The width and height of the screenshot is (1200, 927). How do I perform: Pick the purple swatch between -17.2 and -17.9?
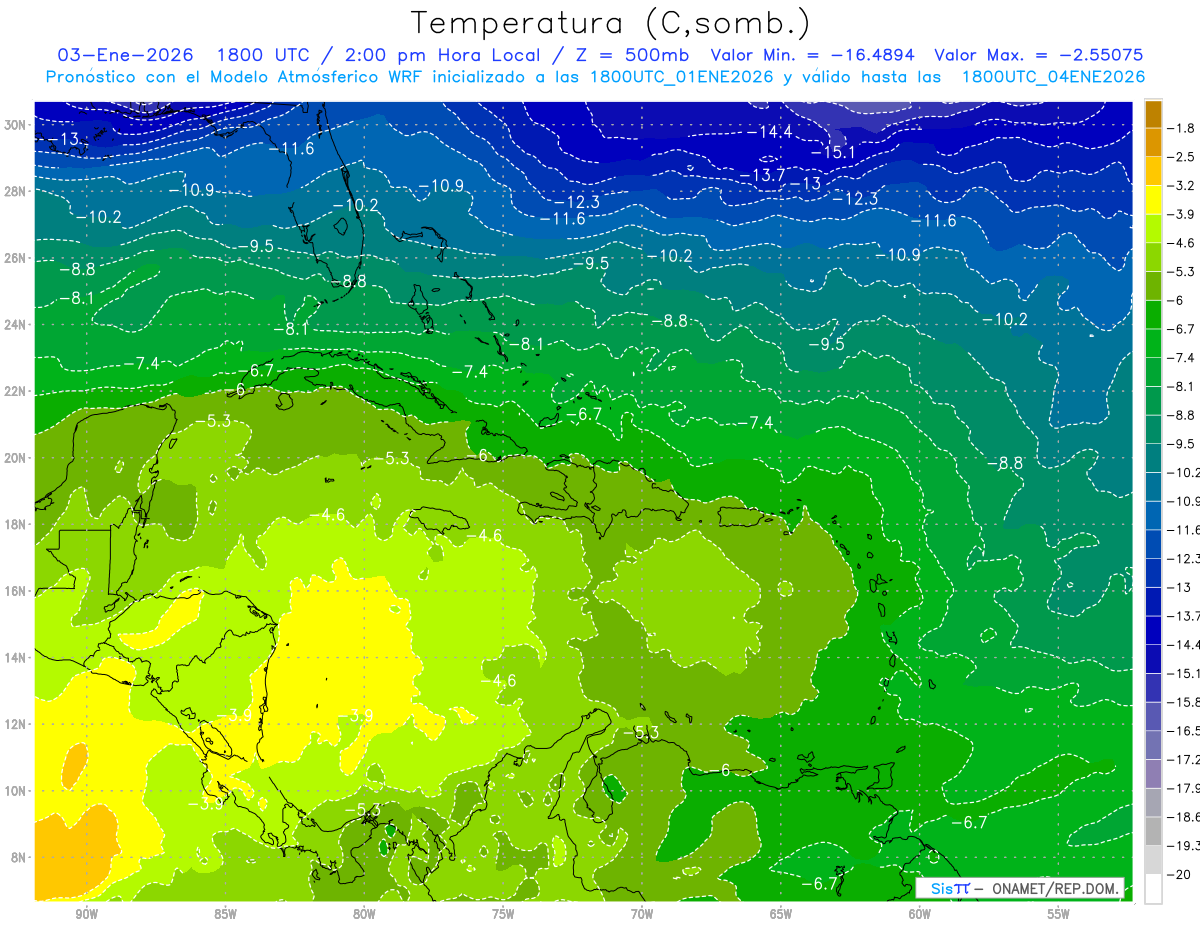1153,774
